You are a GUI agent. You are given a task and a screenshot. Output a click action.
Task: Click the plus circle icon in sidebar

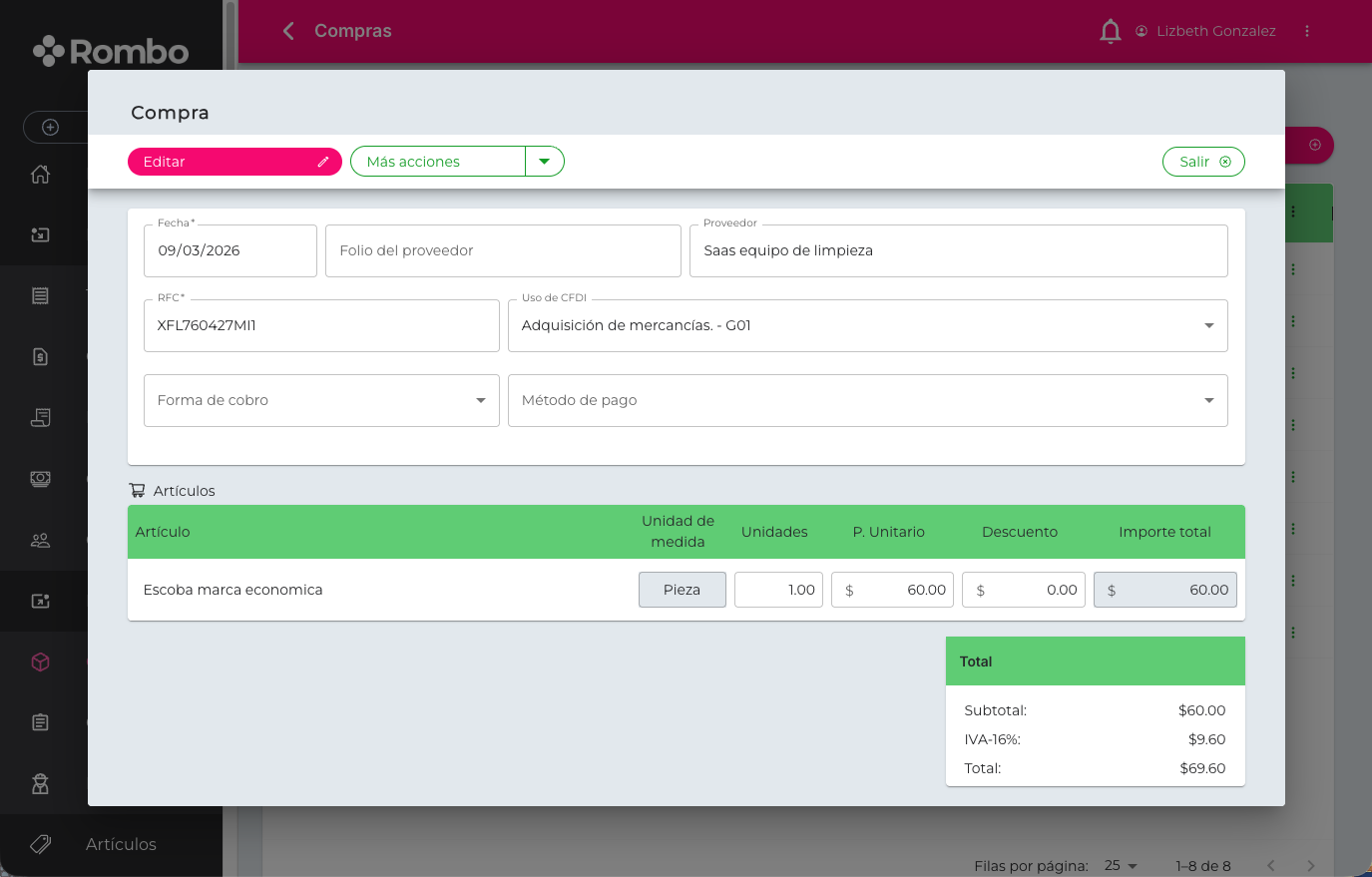coord(50,127)
